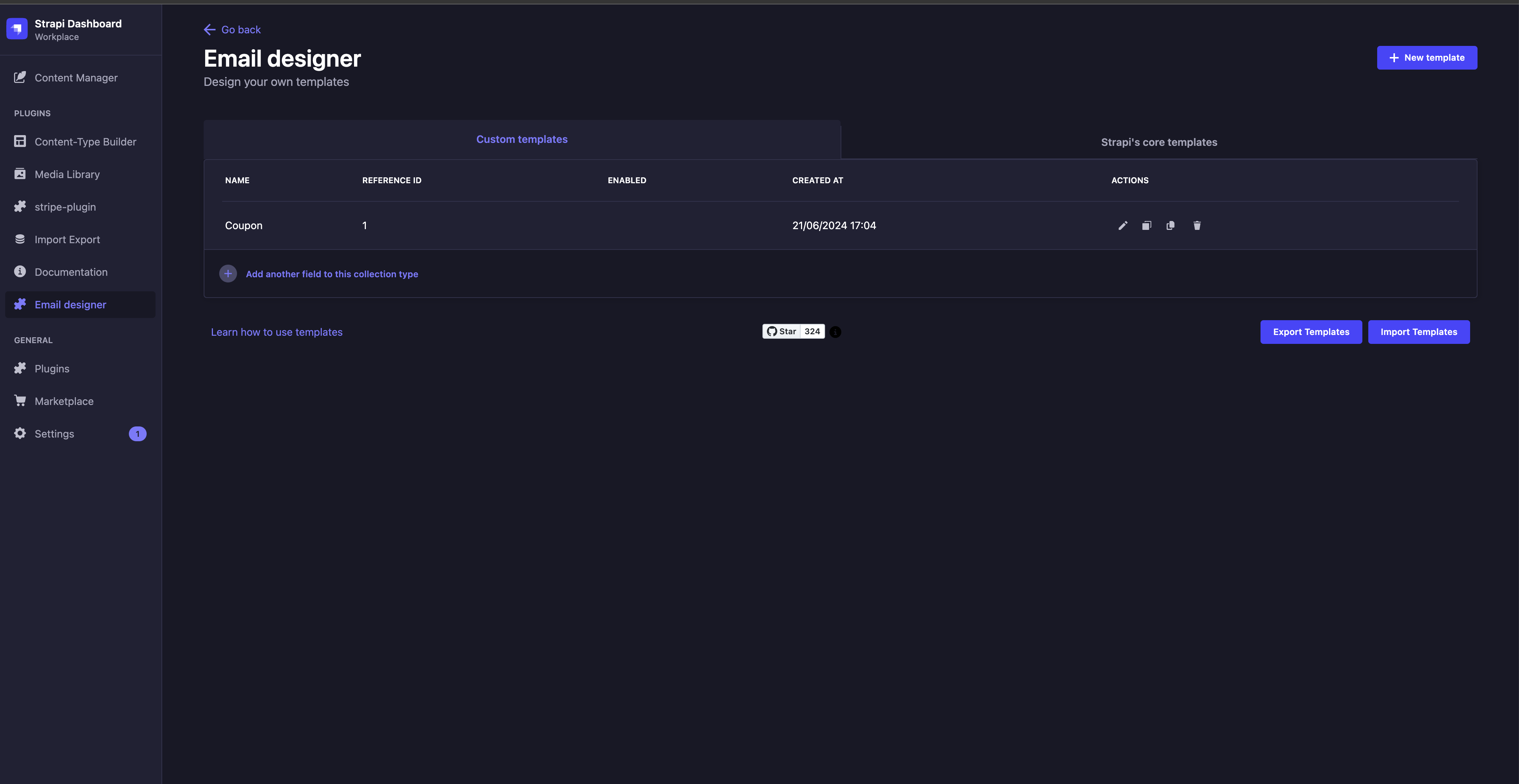Click the GitHub Star button
Image resolution: width=1519 pixels, height=784 pixels.
(x=782, y=331)
